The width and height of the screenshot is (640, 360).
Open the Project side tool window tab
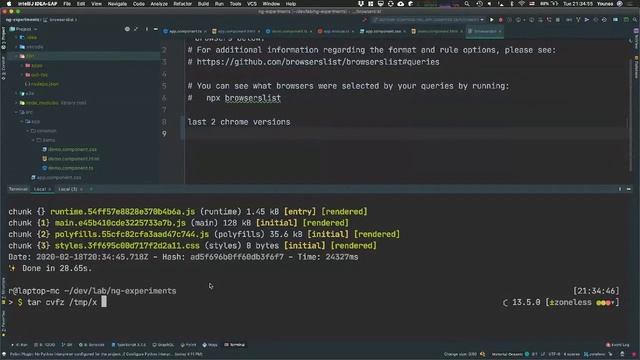coord(3,39)
